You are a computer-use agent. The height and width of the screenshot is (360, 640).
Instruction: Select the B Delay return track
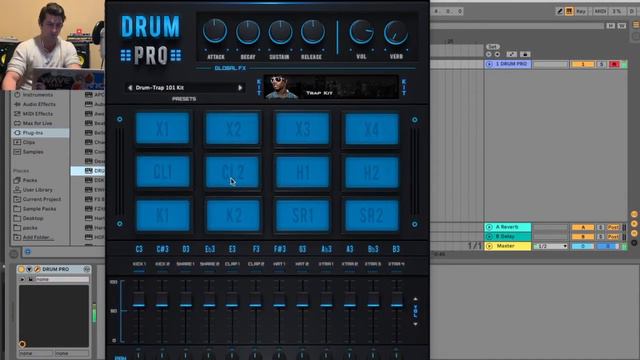coord(508,236)
